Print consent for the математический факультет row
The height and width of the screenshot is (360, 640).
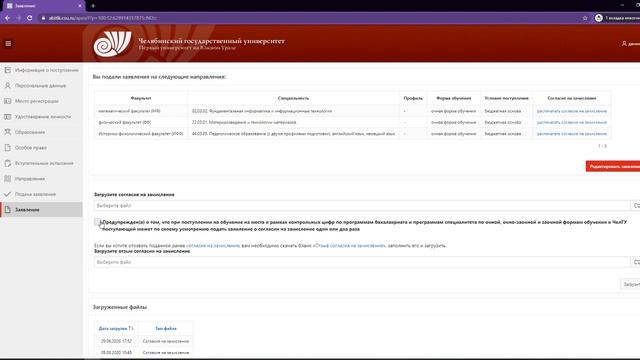[x=571, y=111]
